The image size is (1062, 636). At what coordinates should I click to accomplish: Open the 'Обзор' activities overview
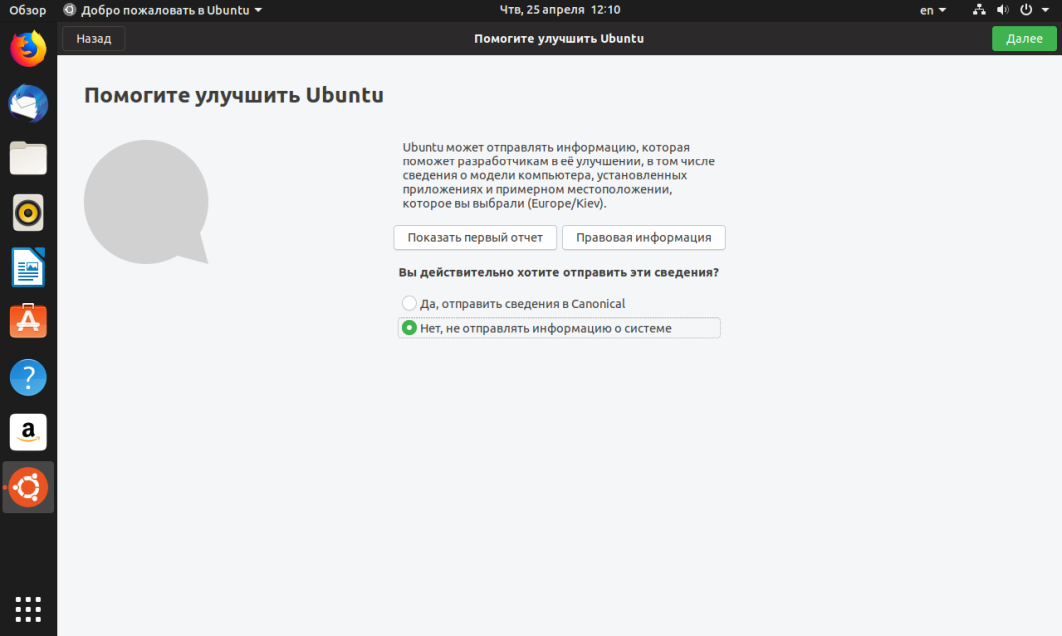point(28,10)
